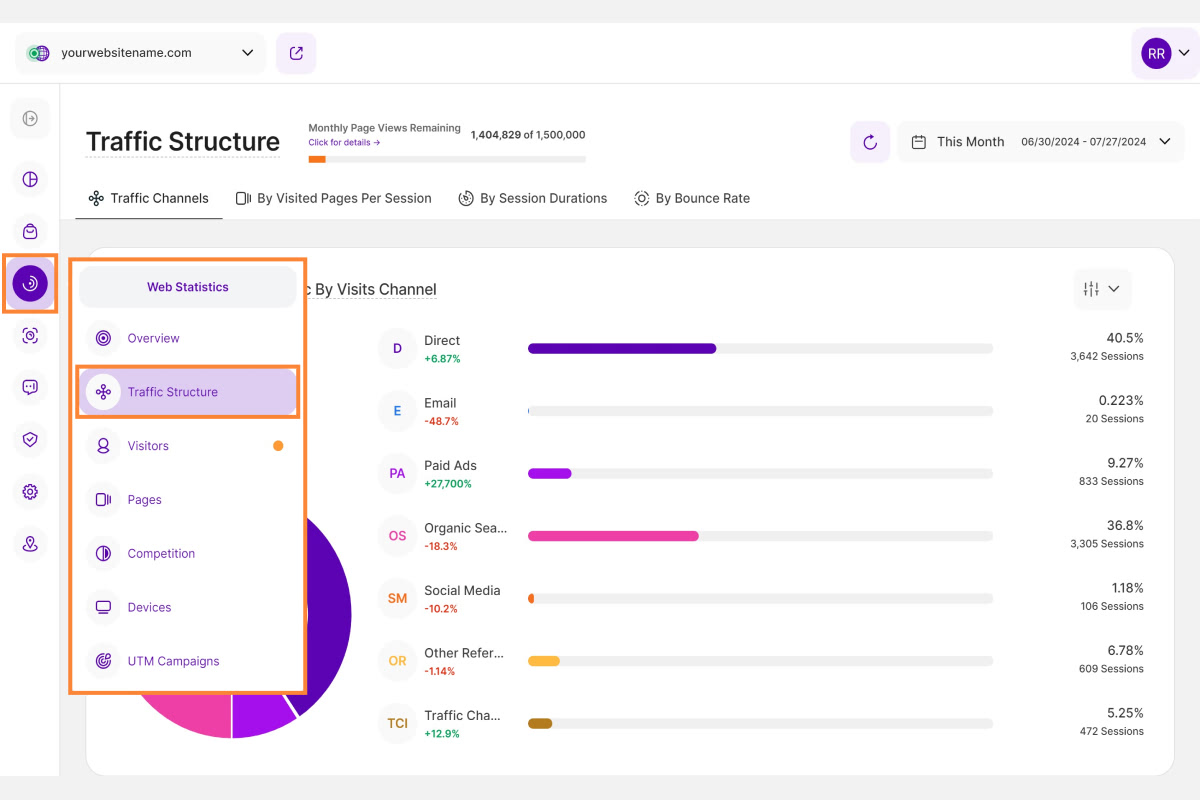The height and width of the screenshot is (800, 1200).
Task: Open the shield security icon in the sidebar
Action: (x=30, y=440)
